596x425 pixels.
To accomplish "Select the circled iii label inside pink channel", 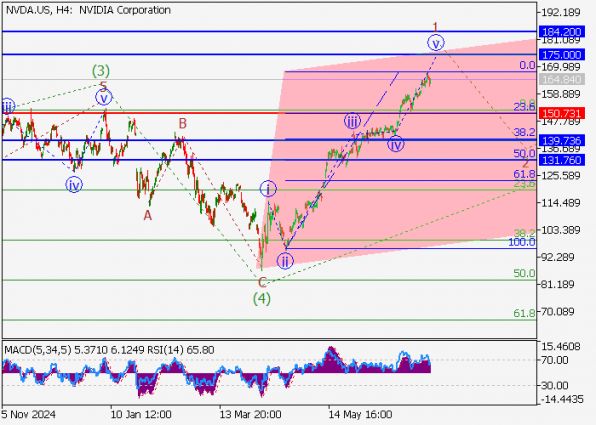I will tap(352, 121).
